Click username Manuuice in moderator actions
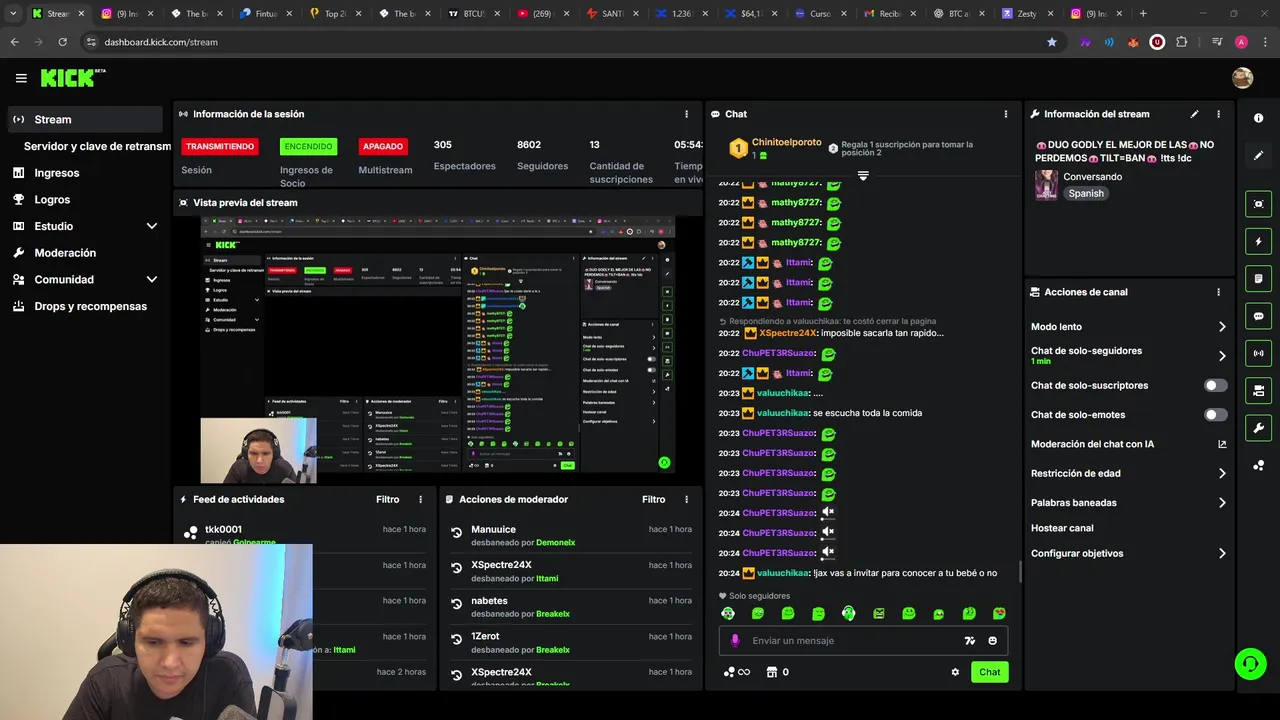Screen dimensions: 1280x720 pyautogui.click(x=493, y=529)
